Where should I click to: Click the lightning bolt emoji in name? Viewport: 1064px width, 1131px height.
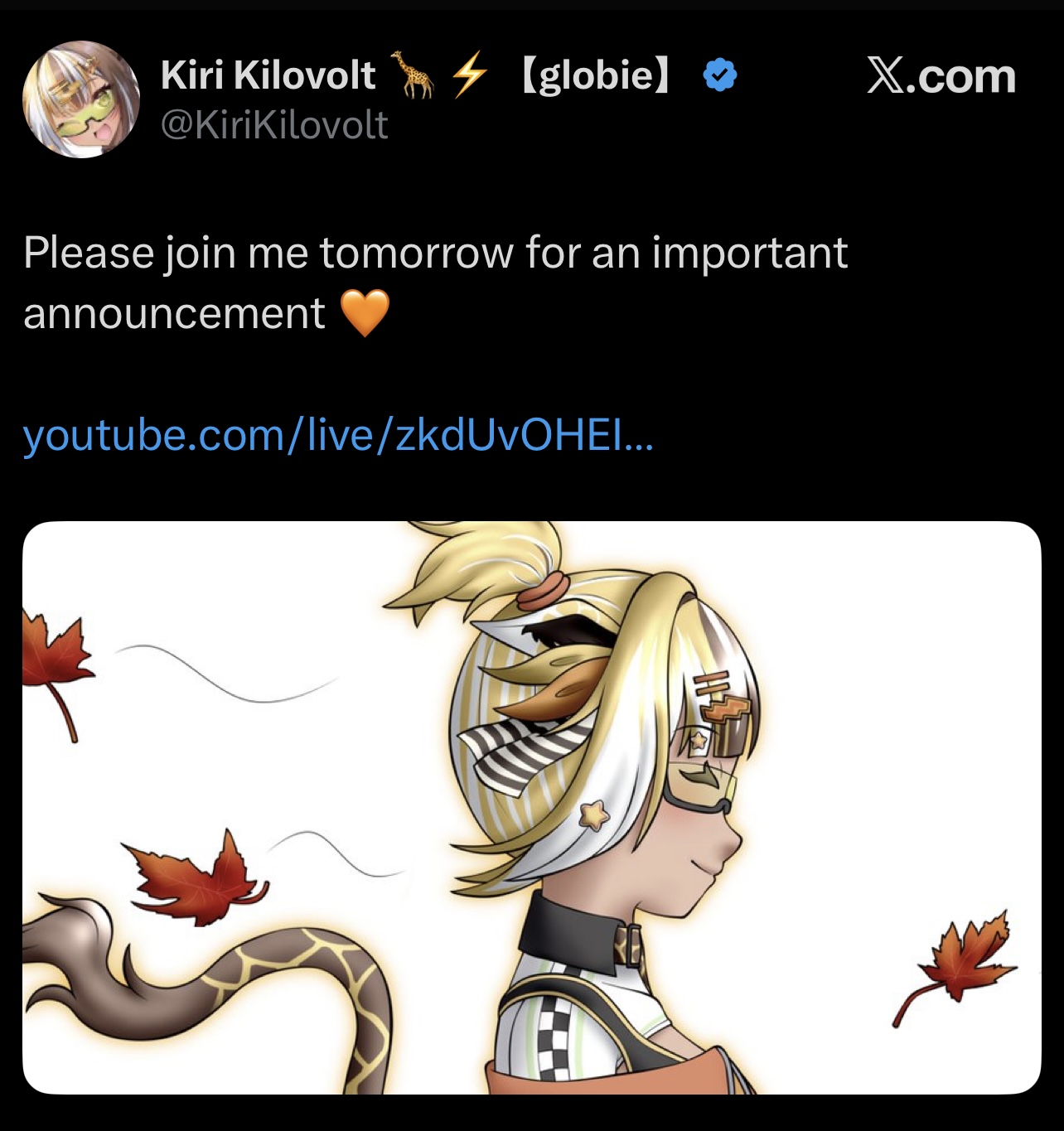[469, 75]
